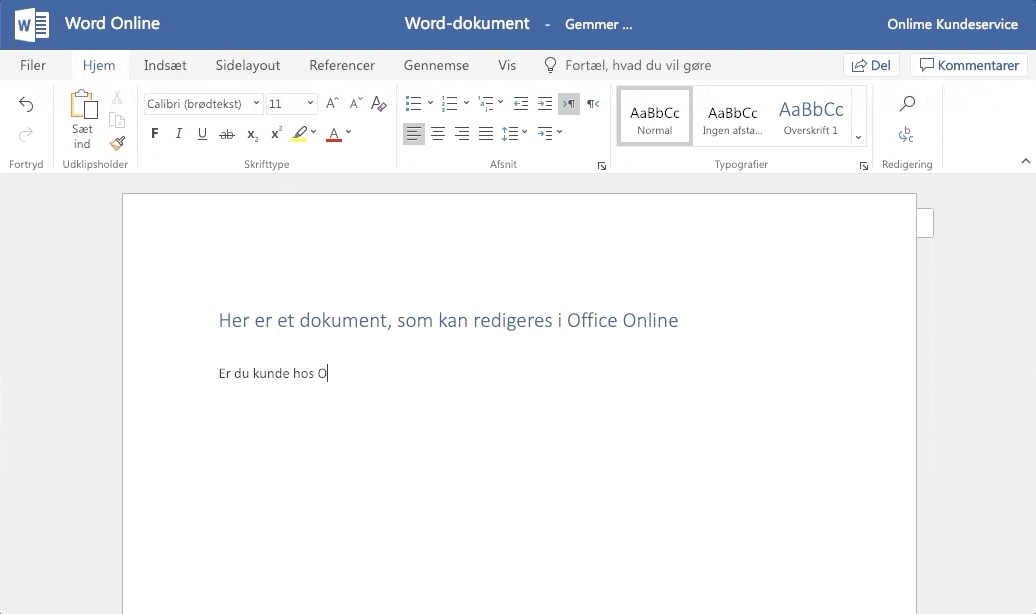Align text left

(414, 134)
